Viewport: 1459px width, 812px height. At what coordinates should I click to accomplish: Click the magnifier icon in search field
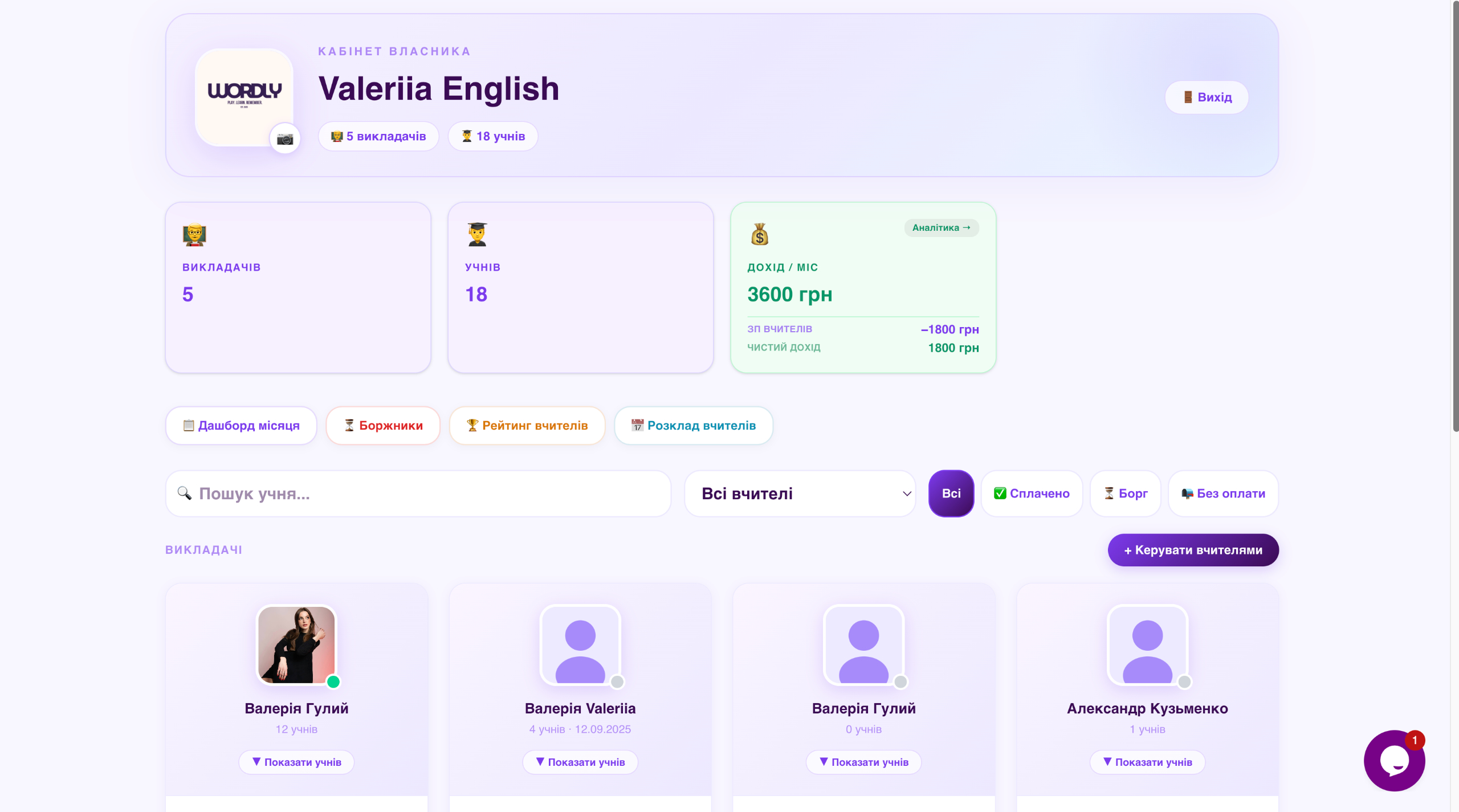(x=184, y=493)
